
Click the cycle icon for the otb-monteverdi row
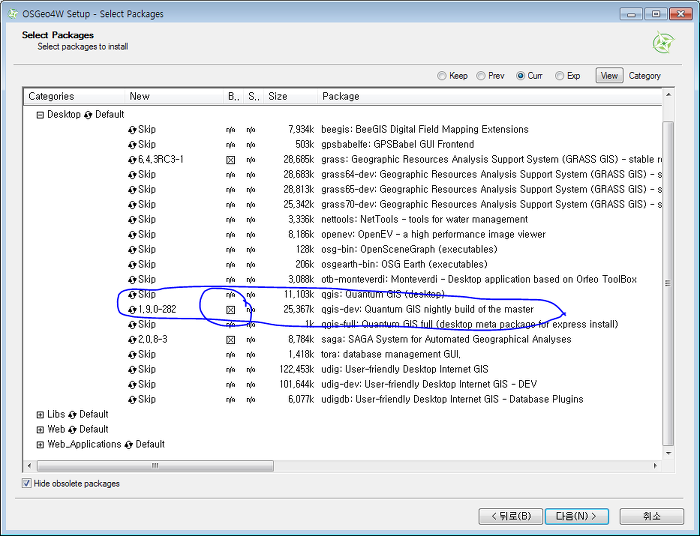[x=132, y=280]
